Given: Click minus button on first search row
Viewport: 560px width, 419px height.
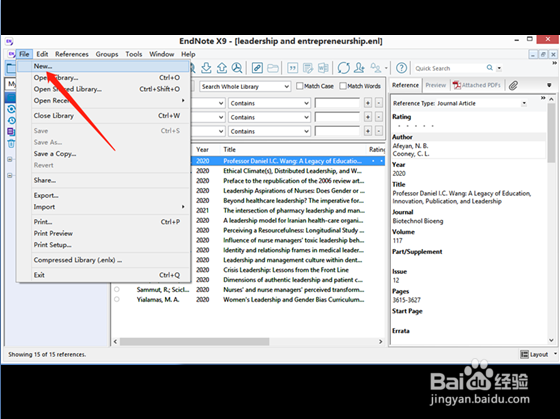Looking at the screenshot, I should click(x=379, y=103).
